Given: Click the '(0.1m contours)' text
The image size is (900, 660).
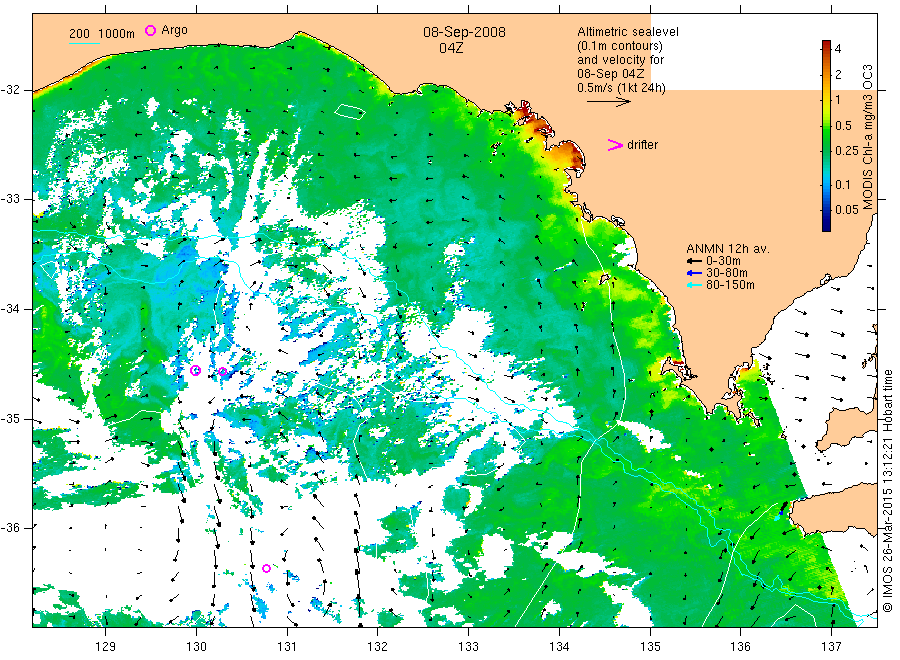Looking at the screenshot, I should pyautogui.click(x=620, y=46).
